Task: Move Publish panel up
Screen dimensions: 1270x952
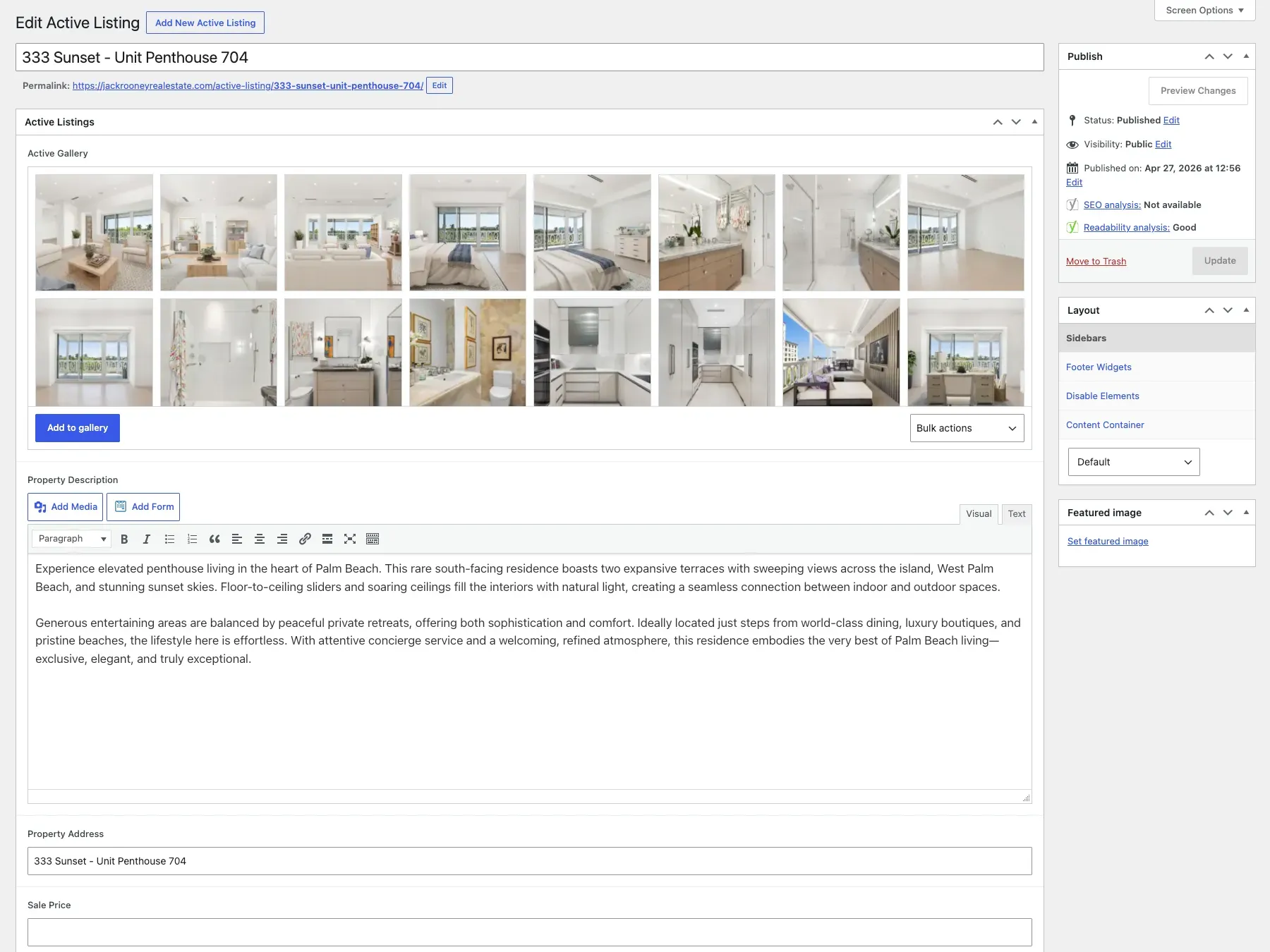Action: [1209, 56]
